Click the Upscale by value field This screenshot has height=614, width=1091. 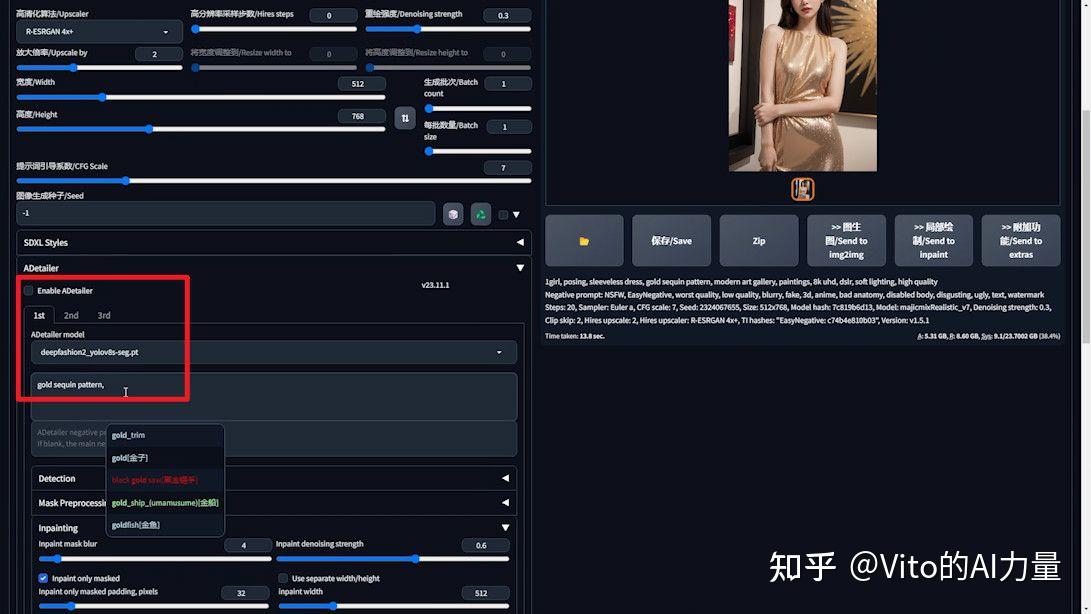(159, 54)
